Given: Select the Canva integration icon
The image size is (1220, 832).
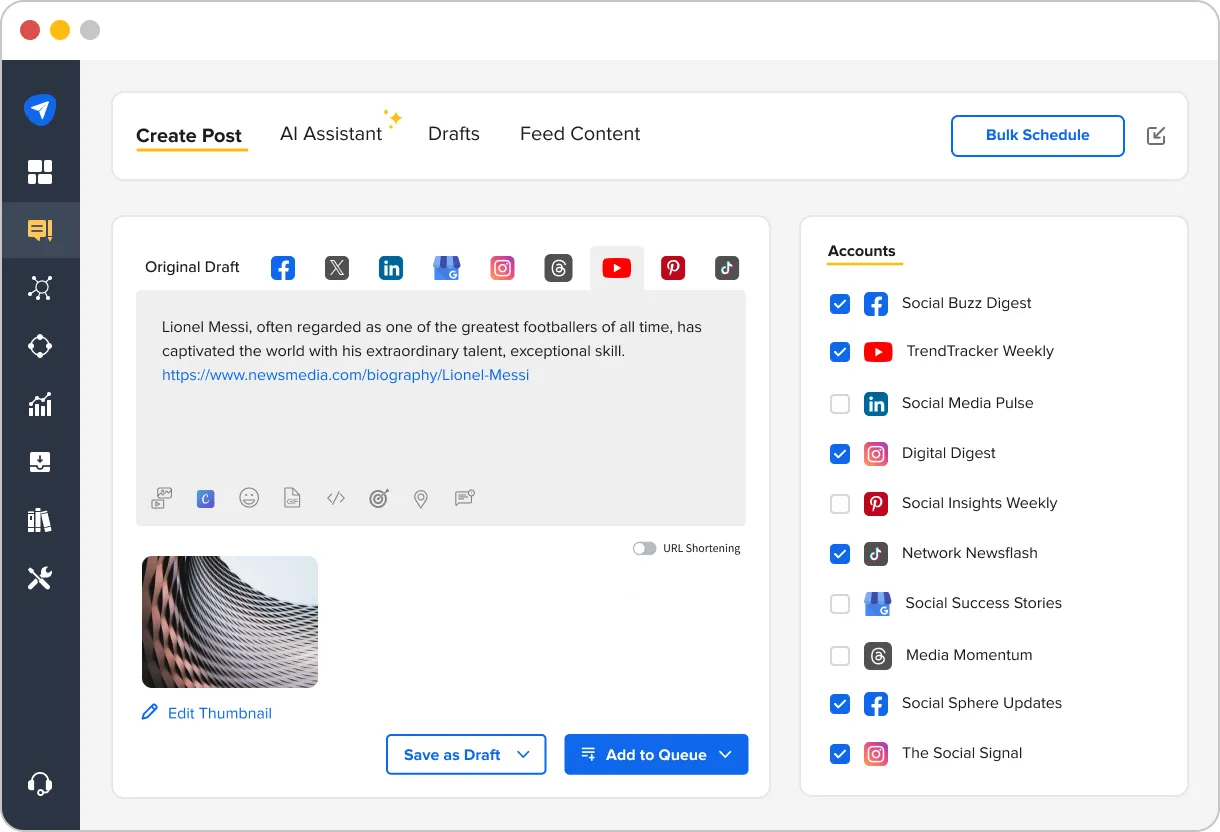Looking at the screenshot, I should [205, 498].
